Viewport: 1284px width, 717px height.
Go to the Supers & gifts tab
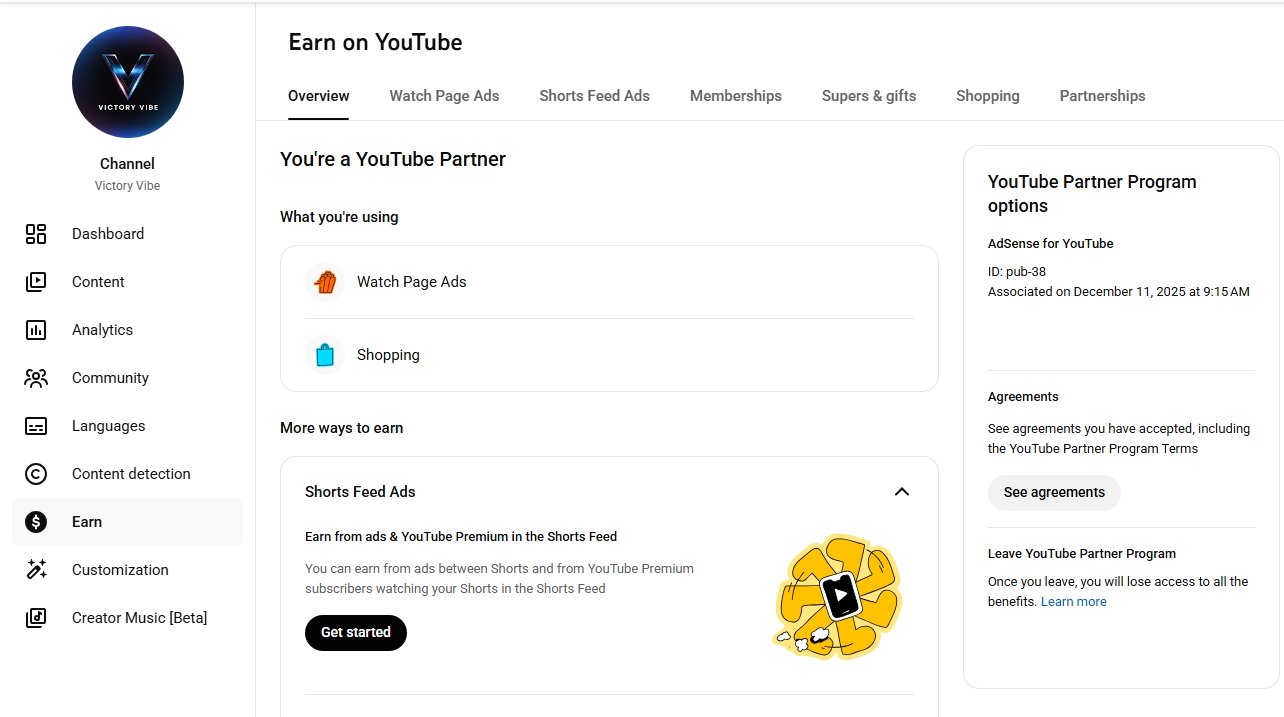(x=868, y=96)
